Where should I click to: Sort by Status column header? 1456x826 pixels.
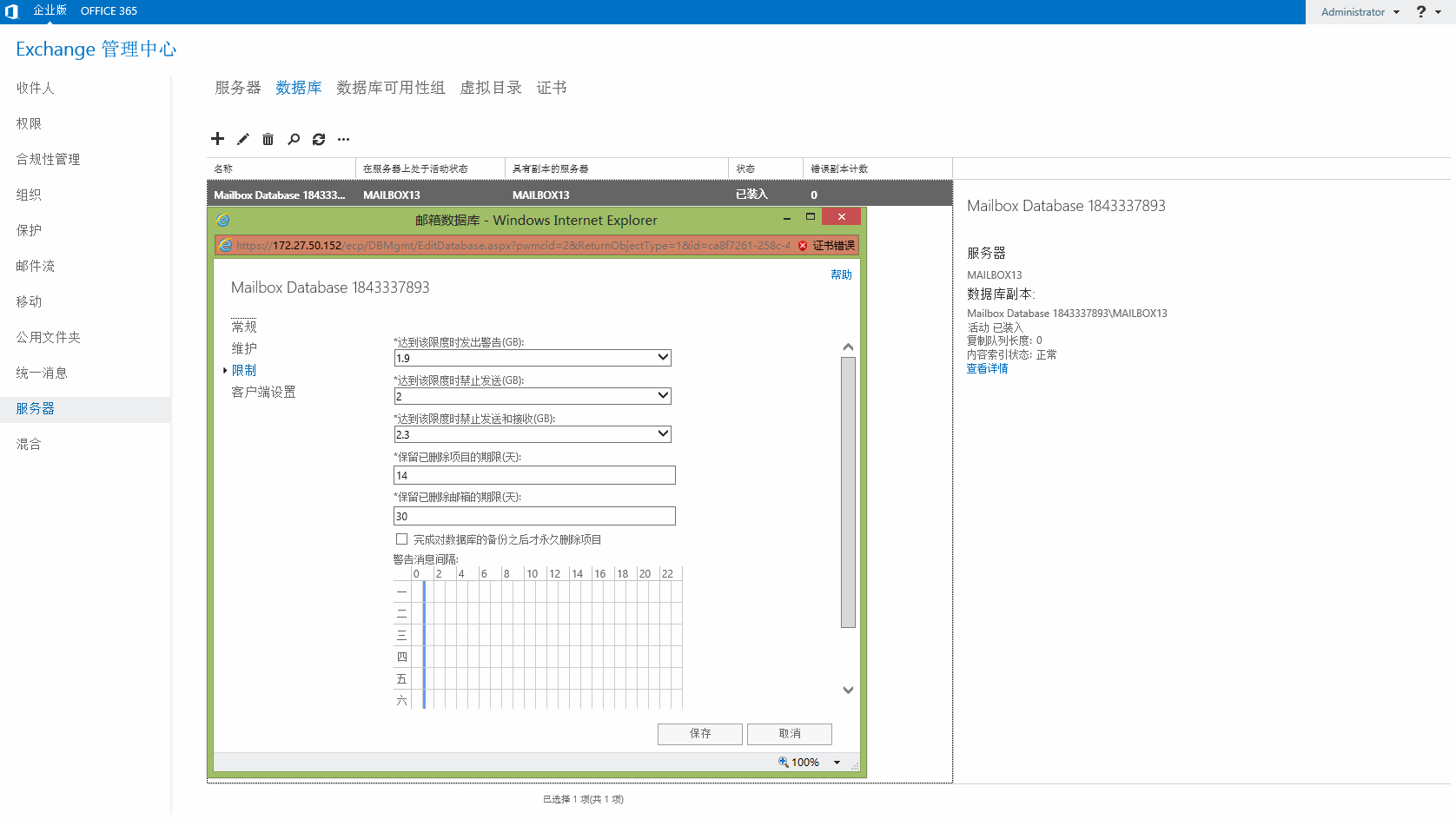[765, 169]
